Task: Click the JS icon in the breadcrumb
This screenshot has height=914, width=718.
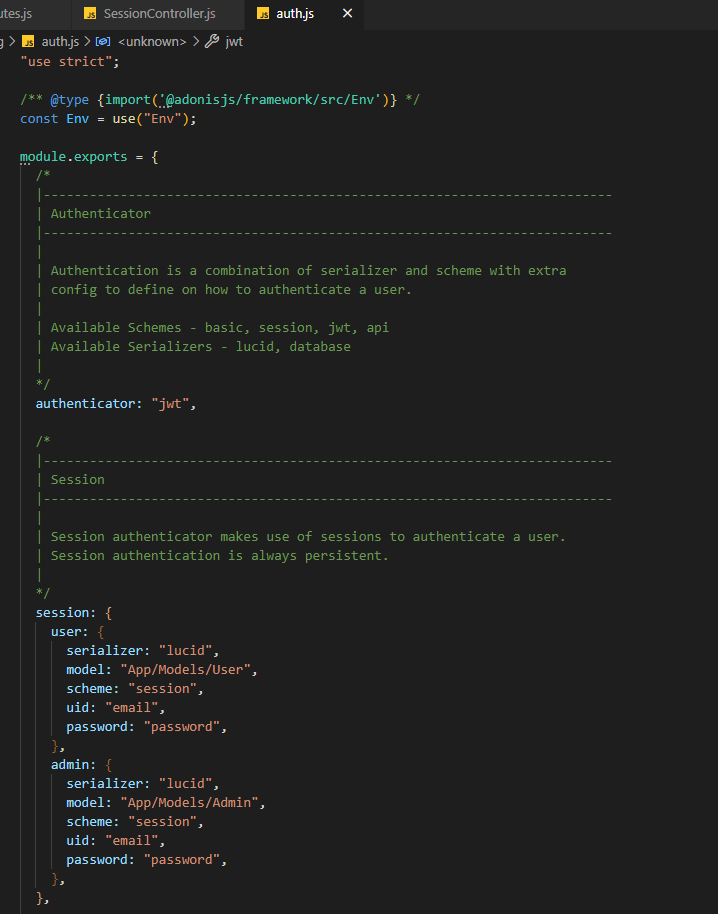Action: pos(28,42)
